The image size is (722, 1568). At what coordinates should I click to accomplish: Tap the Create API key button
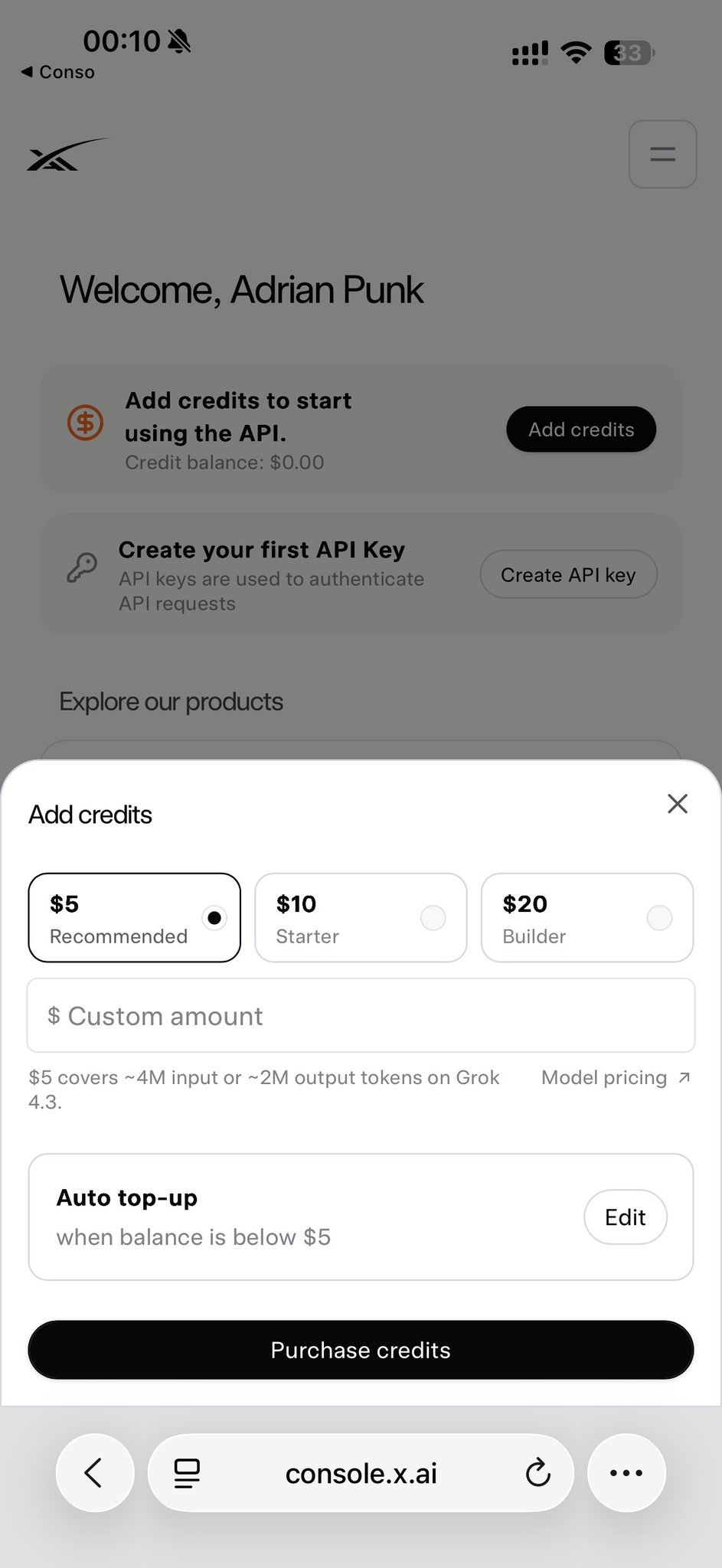click(568, 574)
